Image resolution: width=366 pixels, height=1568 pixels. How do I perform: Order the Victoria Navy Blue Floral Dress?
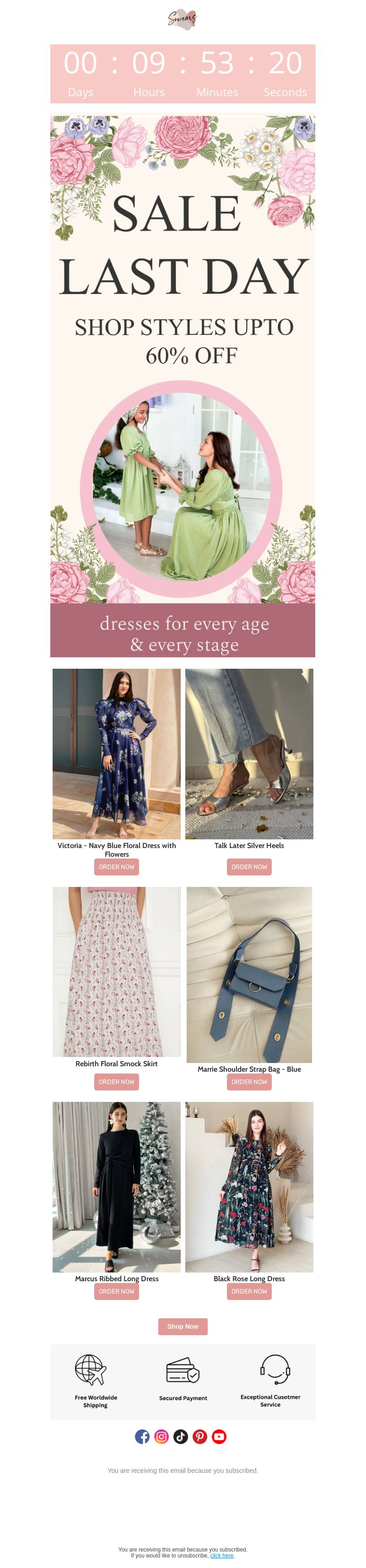point(116,867)
